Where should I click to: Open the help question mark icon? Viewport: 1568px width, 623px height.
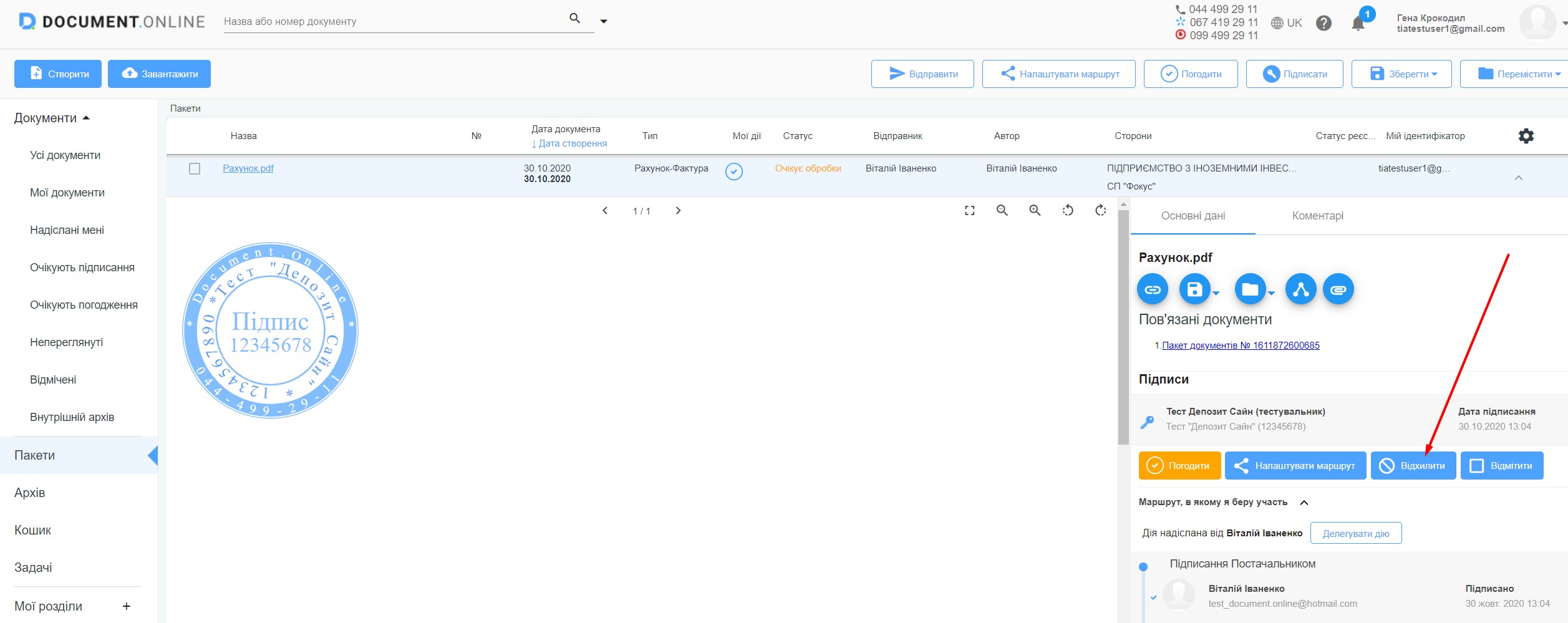tap(1324, 23)
